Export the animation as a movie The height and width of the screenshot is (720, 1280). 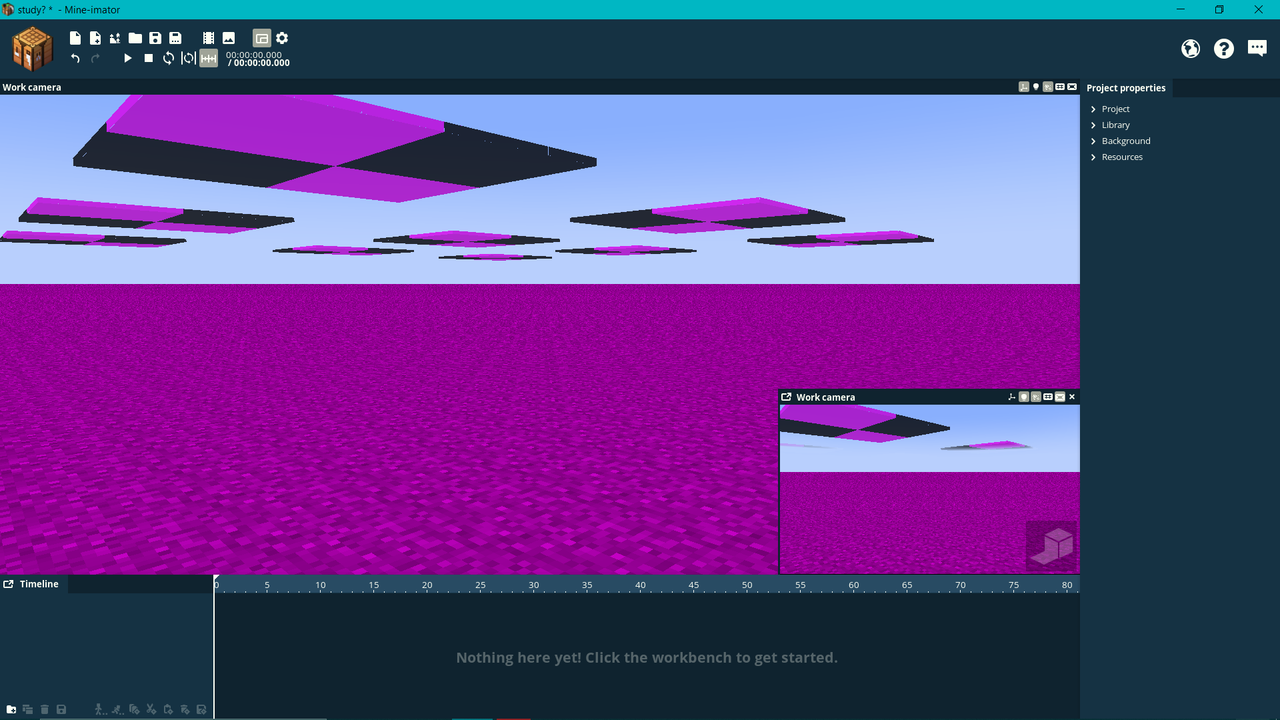coord(208,37)
